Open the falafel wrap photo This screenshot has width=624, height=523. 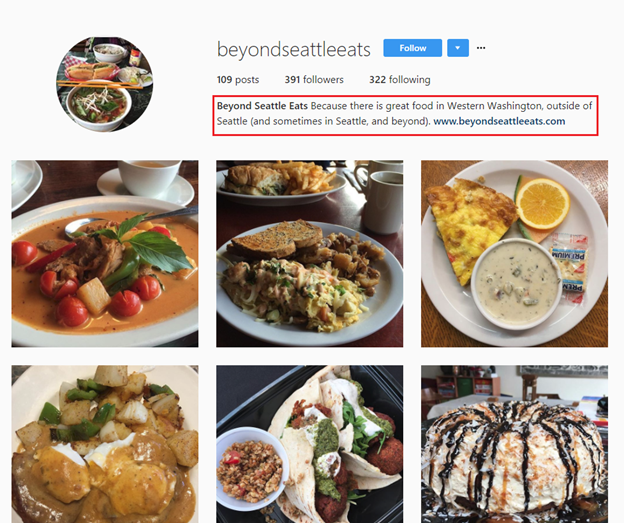[310, 444]
